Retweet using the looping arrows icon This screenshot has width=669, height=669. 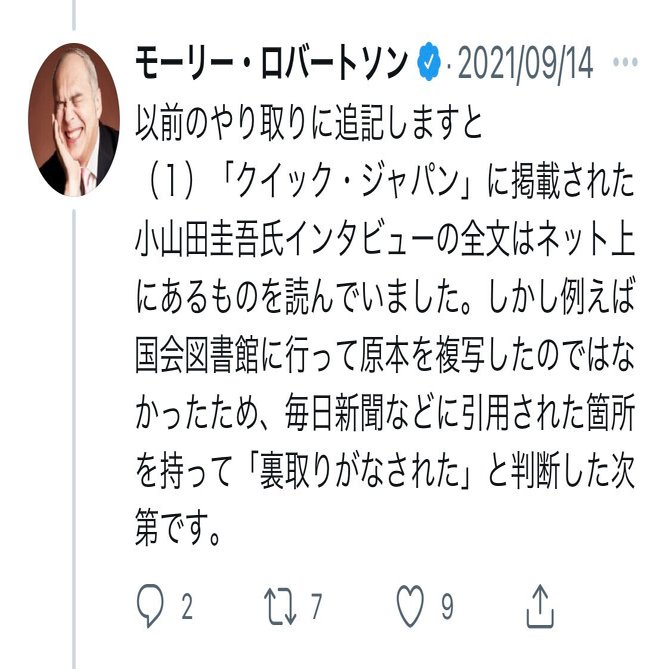click(280, 606)
